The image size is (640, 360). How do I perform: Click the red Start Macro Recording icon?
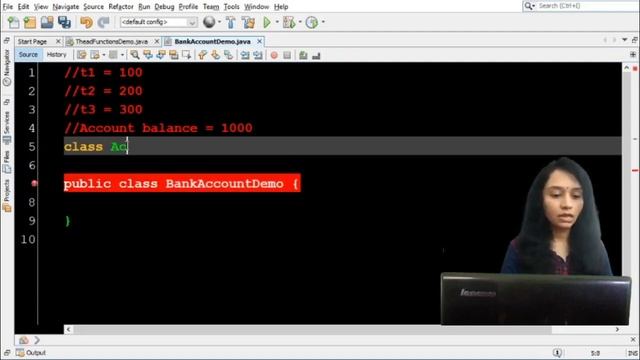click(274, 55)
